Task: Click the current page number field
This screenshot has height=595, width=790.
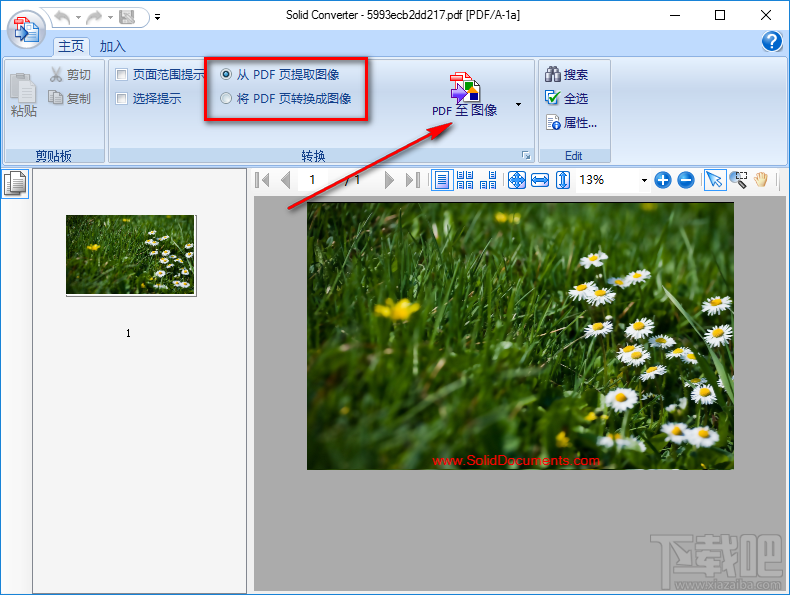Action: 312,180
